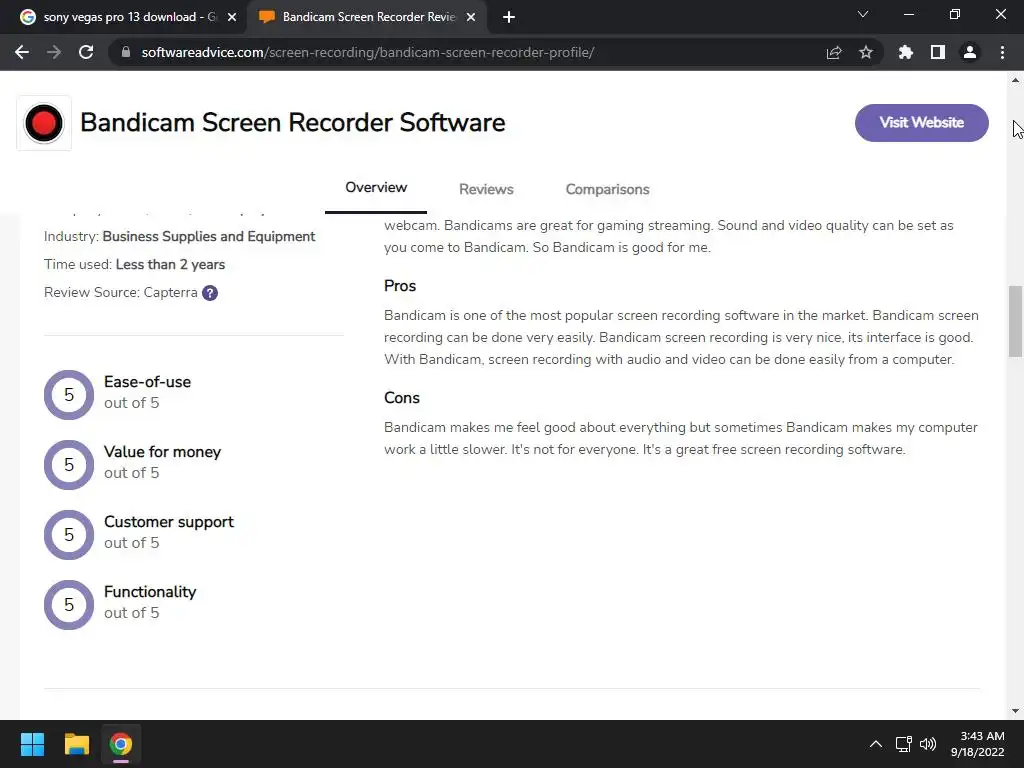Open the Review Source help question-mark icon
1024x768 pixels.
tap(210, 293)
